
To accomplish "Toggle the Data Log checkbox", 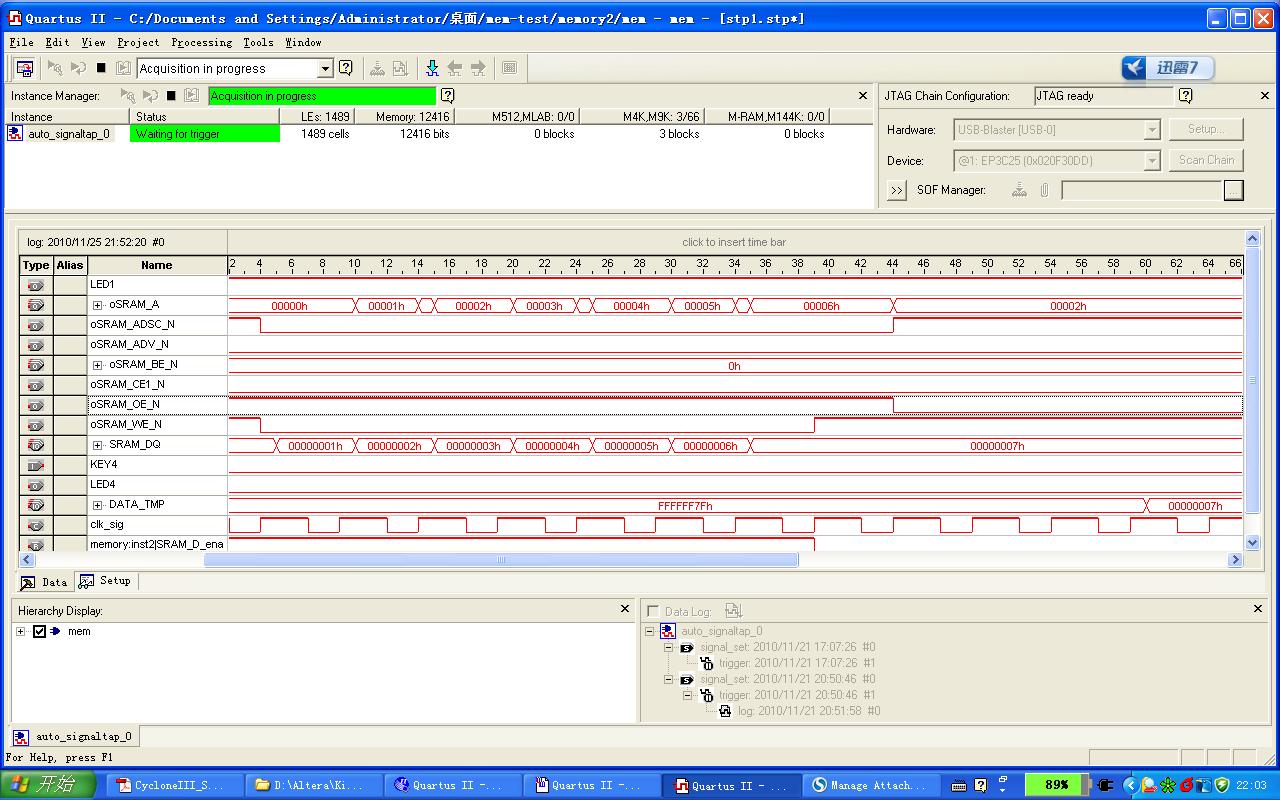I will pyautogui.click(x=653, y=611).
